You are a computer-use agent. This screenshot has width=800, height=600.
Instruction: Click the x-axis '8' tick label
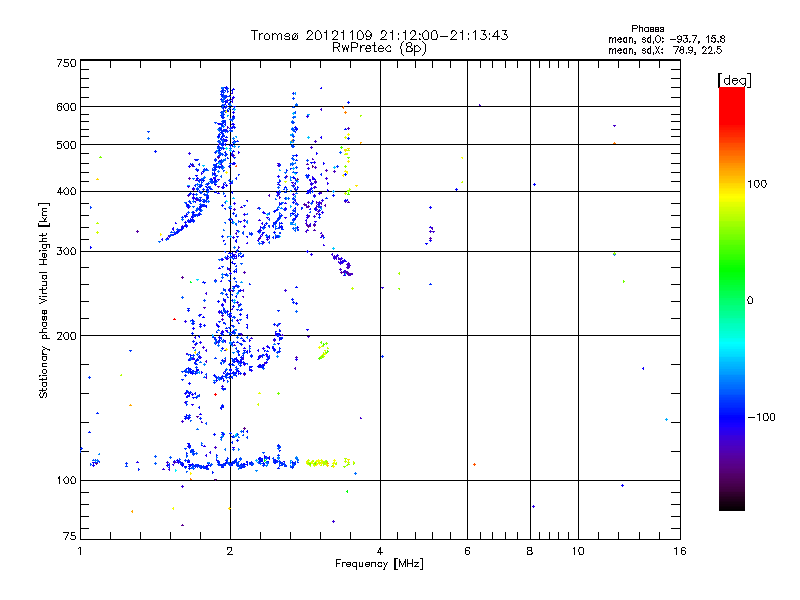[x=530, y=551]
